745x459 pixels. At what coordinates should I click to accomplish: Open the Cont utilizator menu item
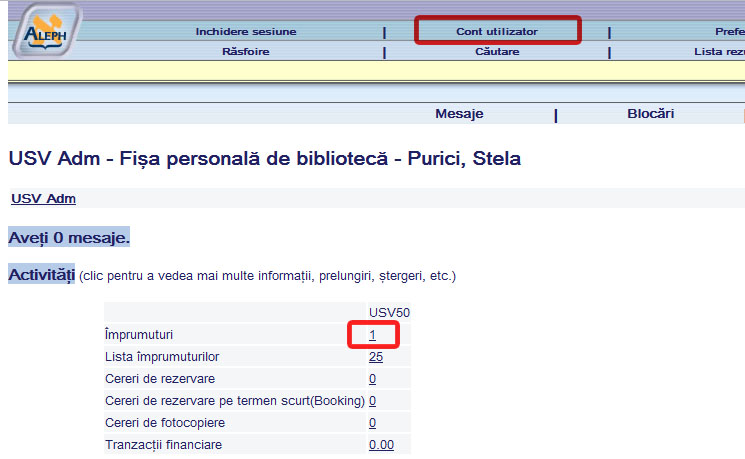pos(497,32)
